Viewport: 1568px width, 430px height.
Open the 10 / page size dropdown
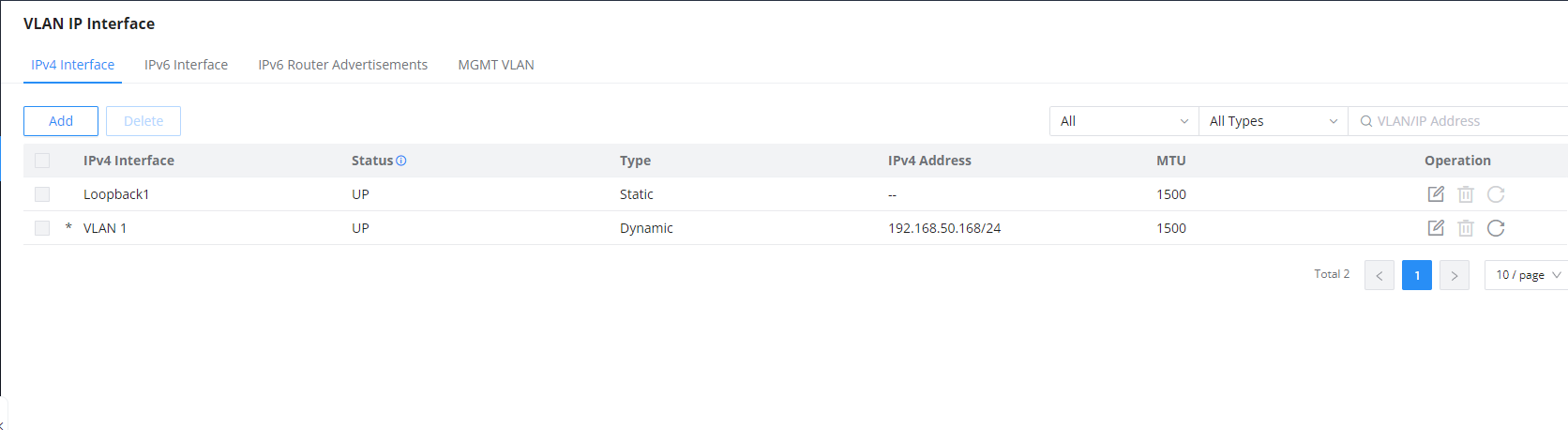[x=1527, y=275]
